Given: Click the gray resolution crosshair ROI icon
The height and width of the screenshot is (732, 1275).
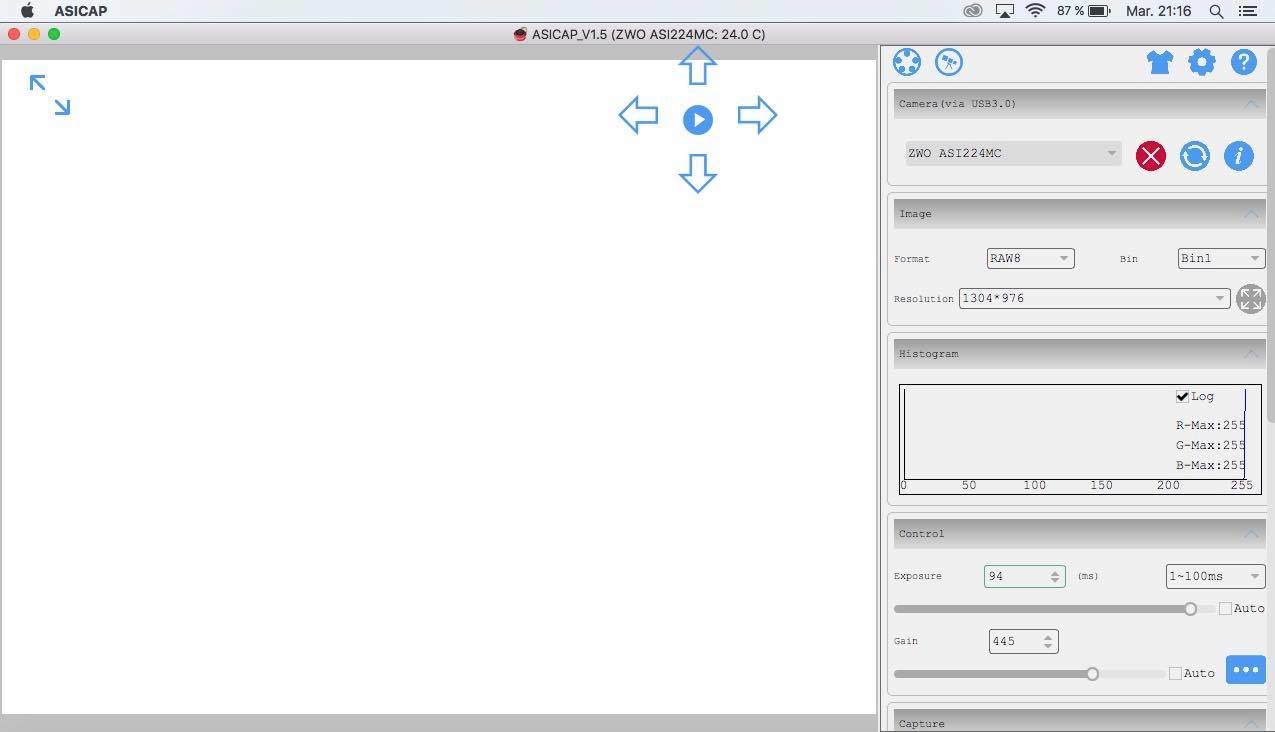Looking at the screenshot, I should point(1250,299).
